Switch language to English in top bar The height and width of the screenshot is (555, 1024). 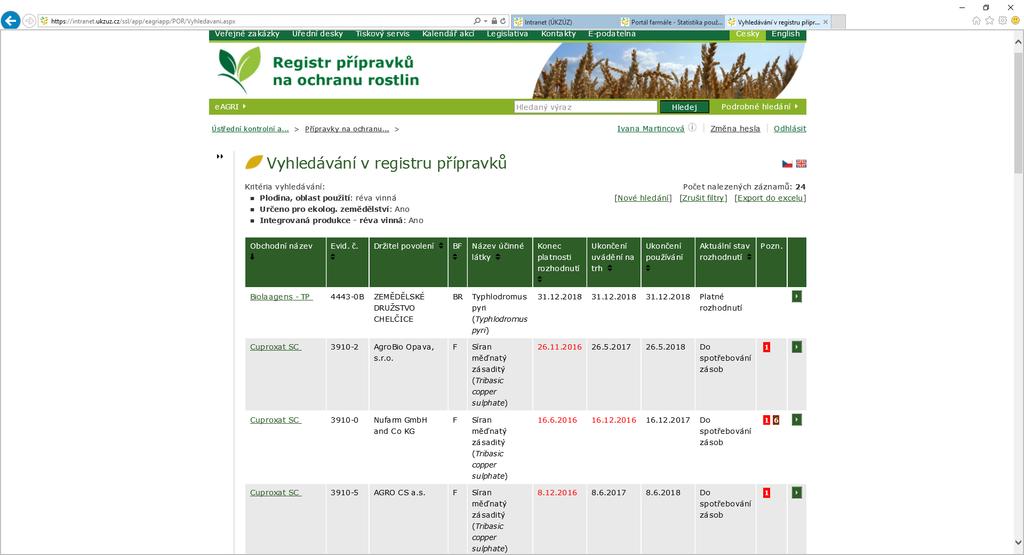coord(786,34)
